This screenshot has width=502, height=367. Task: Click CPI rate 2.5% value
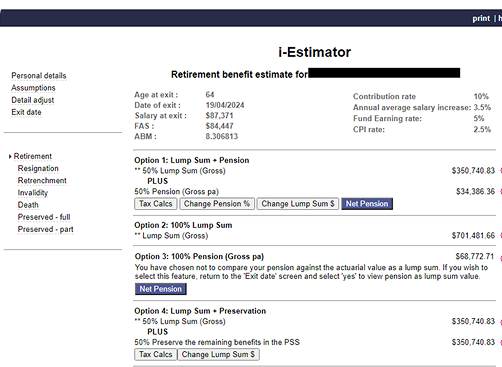coord(482,129)
